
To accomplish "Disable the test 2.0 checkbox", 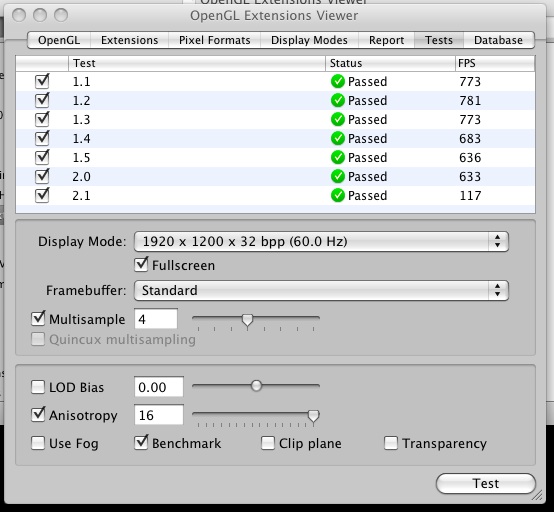I will pos(42,176).
